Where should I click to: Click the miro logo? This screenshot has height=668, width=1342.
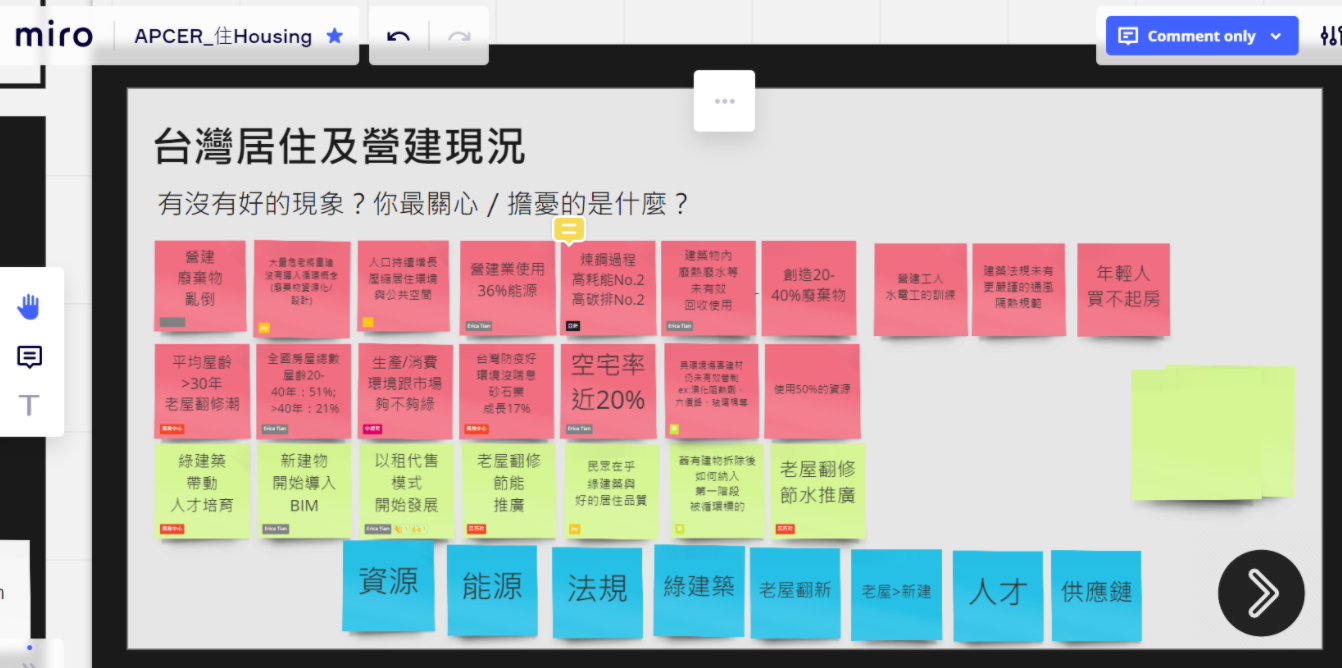pyautogui.click(x=54, y=36)
